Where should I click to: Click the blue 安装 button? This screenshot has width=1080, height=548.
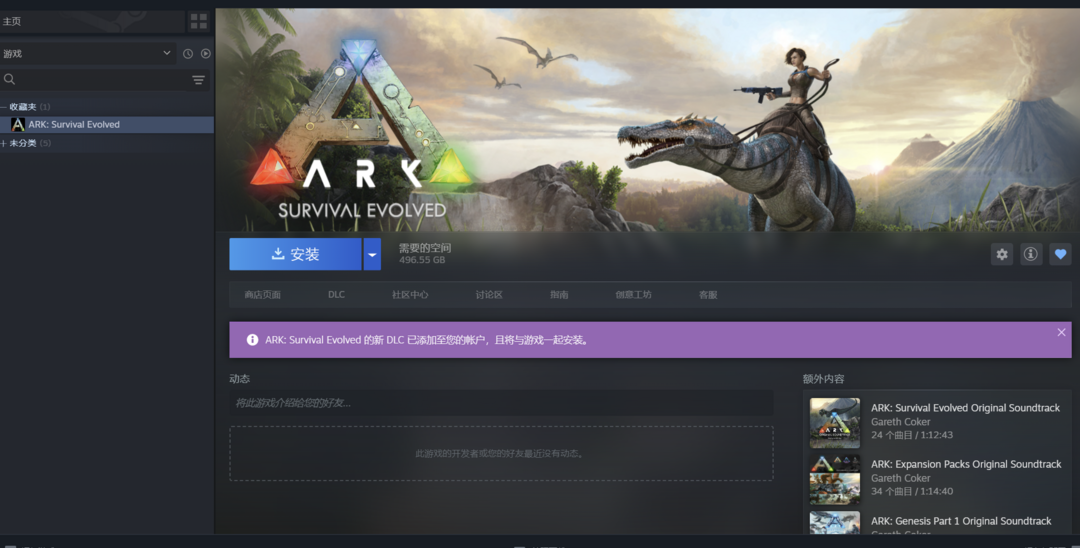(x=295, y=255)
